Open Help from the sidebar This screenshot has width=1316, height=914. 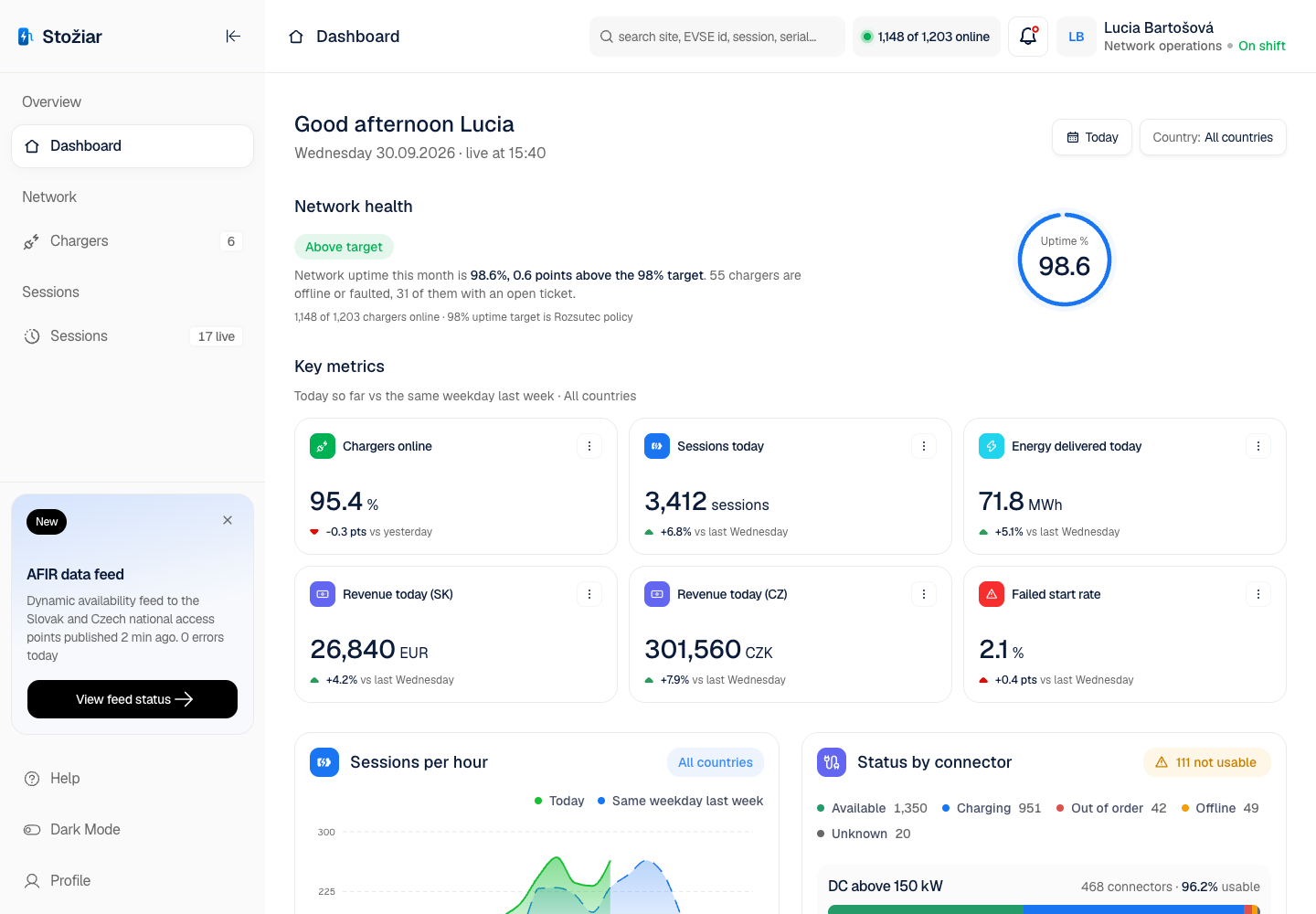click(133, 779)
